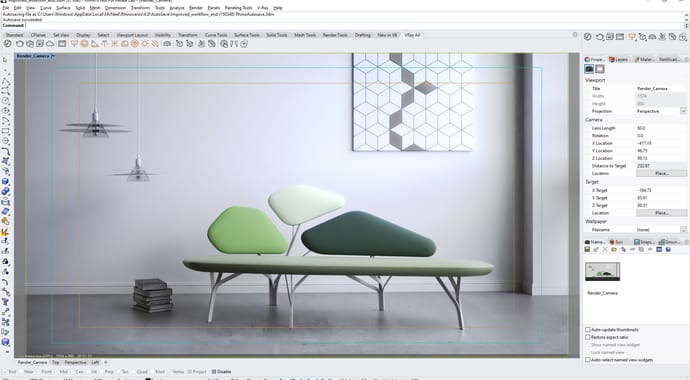Click the car icon in right toolbar

click(653, 37)
